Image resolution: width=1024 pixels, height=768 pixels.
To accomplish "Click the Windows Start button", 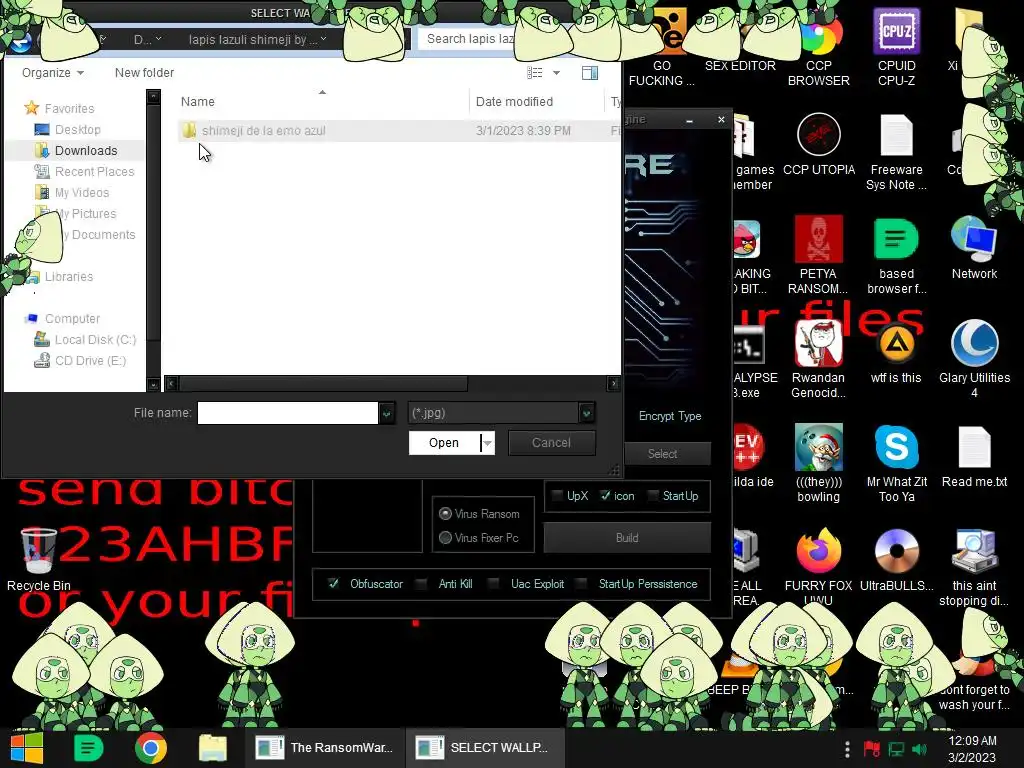I will [x=27, y=748].
